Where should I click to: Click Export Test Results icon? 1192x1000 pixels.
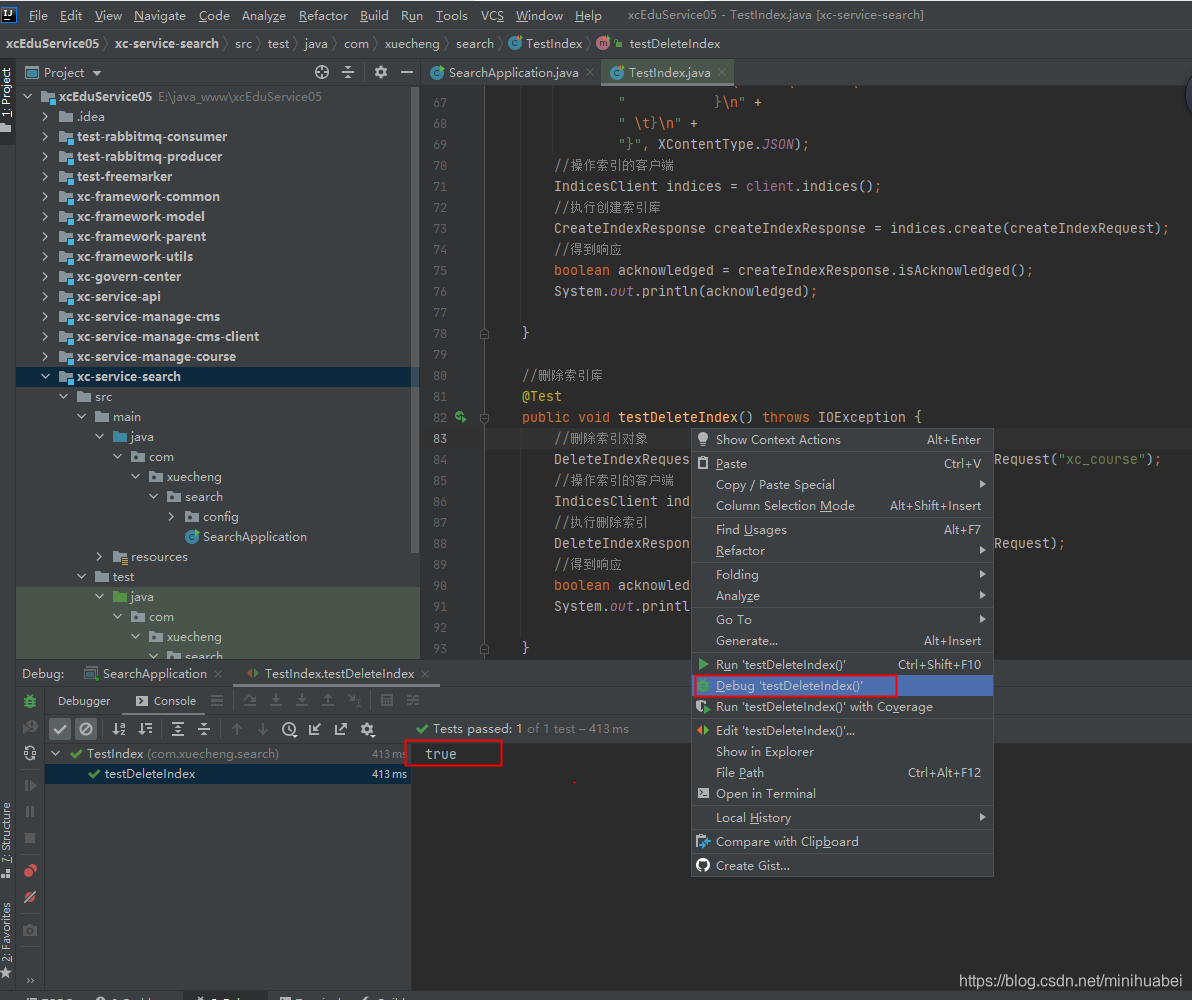341,729
